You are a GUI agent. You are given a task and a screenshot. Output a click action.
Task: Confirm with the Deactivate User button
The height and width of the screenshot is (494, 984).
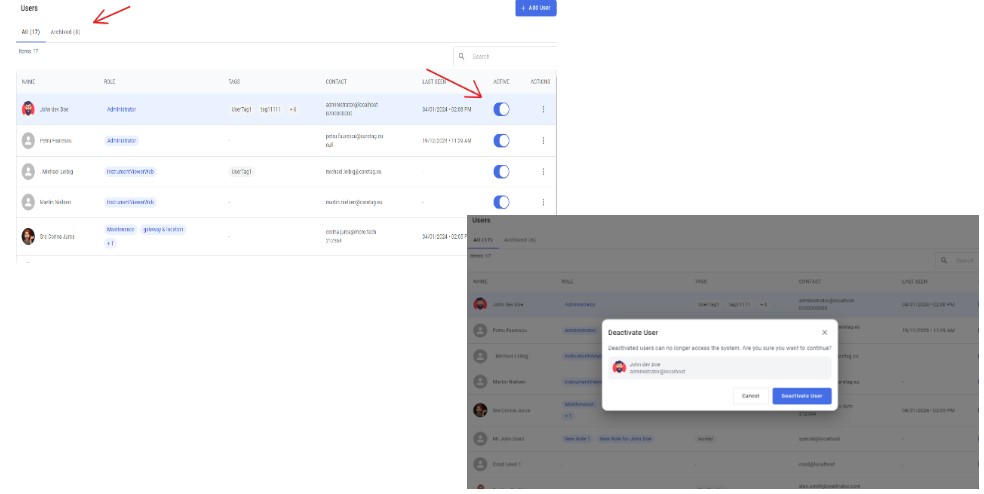point(801,396)
